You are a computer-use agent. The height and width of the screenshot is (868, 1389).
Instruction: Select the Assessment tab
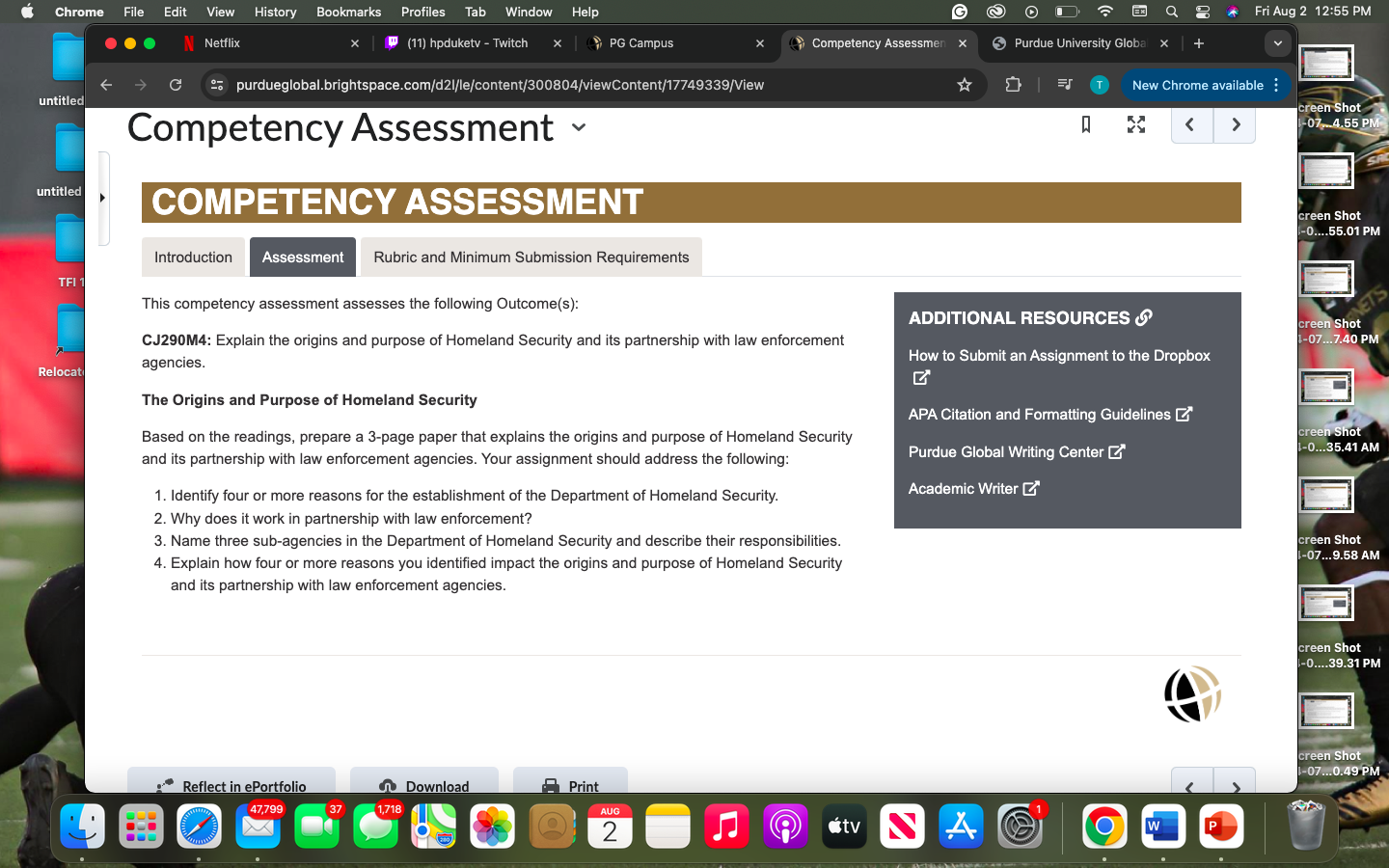pos(303,258)
